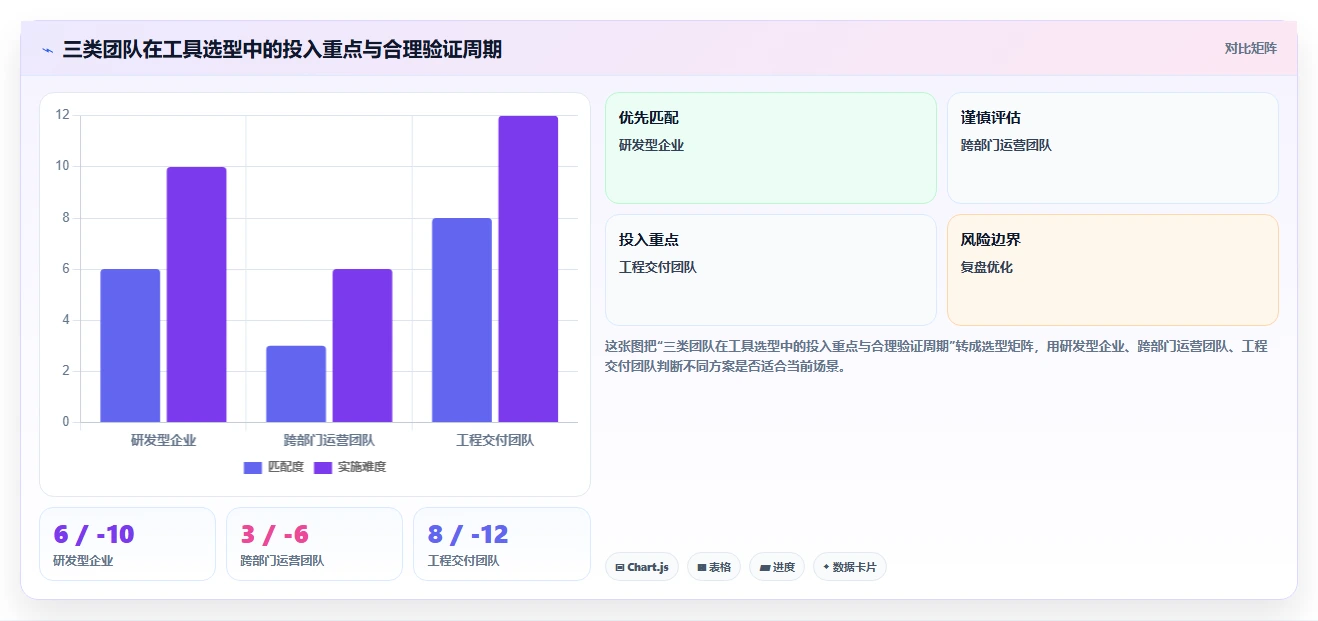Viewport: 1318px width, 621px height.
Task: Click the sparkle icon in 数据卡片 chip
Action: 826,567
